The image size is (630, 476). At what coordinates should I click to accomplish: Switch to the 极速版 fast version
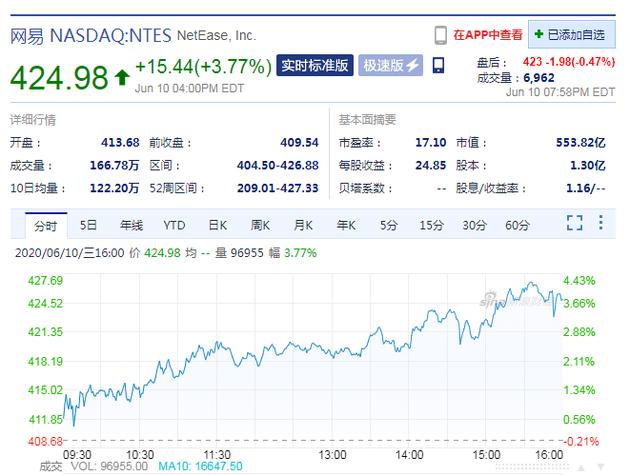pos(391,65)
